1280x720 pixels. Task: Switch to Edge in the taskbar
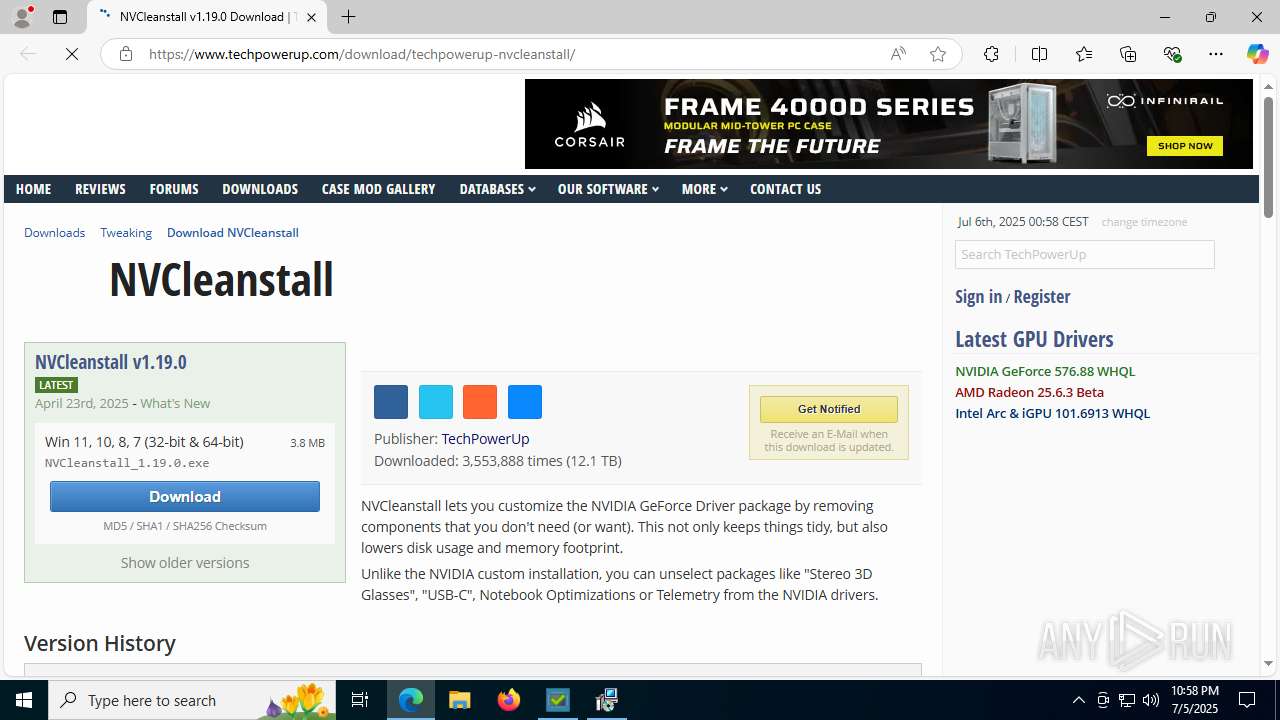click(x=411, y=700)
